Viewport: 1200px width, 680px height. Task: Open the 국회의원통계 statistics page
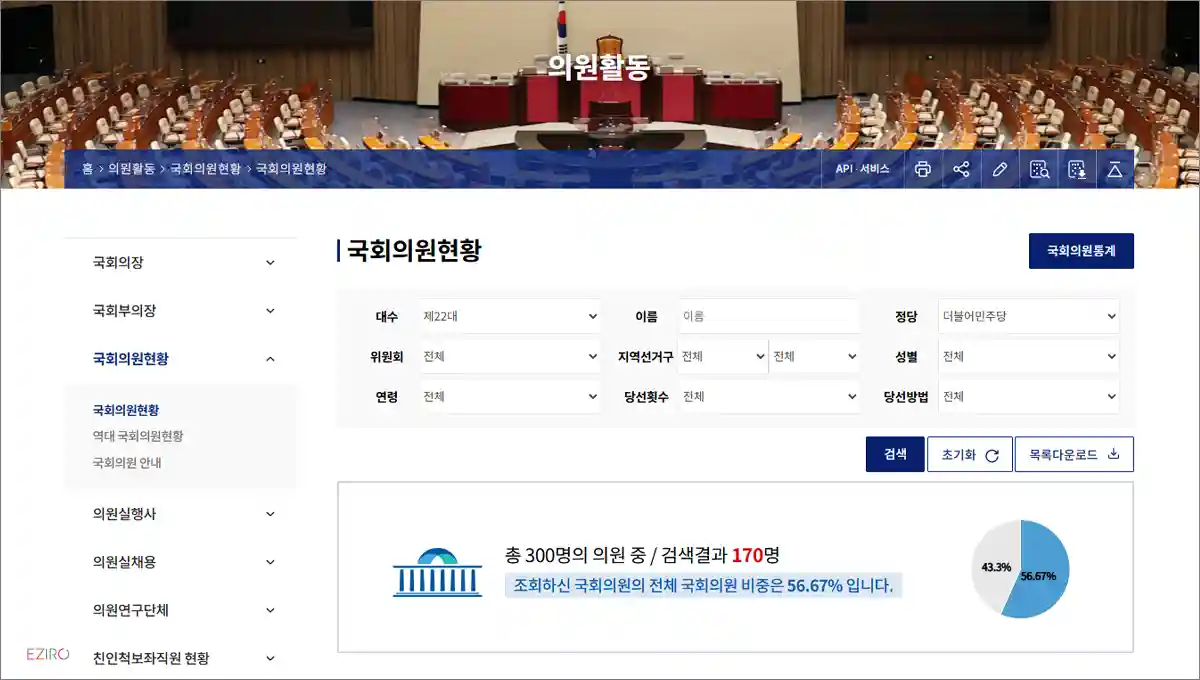(x=1081, y=251)
